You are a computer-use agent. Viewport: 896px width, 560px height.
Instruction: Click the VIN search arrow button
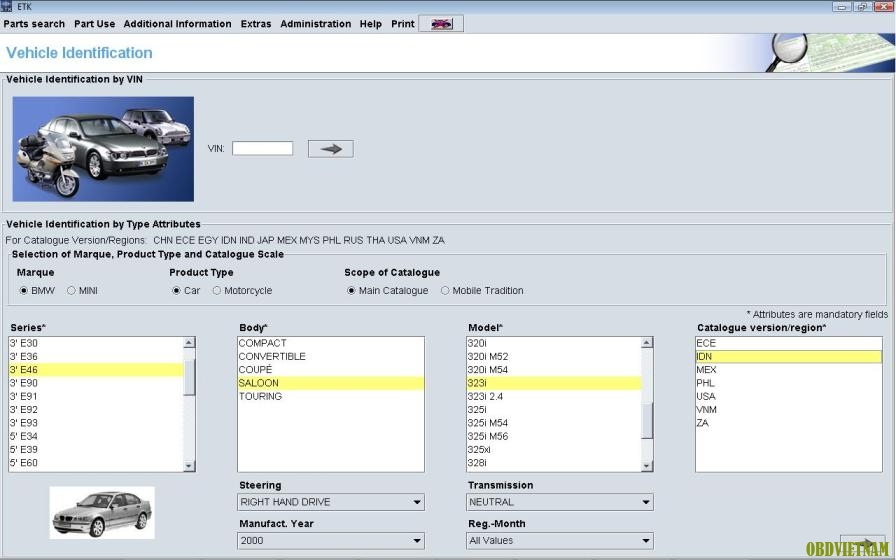pos(330,149)
